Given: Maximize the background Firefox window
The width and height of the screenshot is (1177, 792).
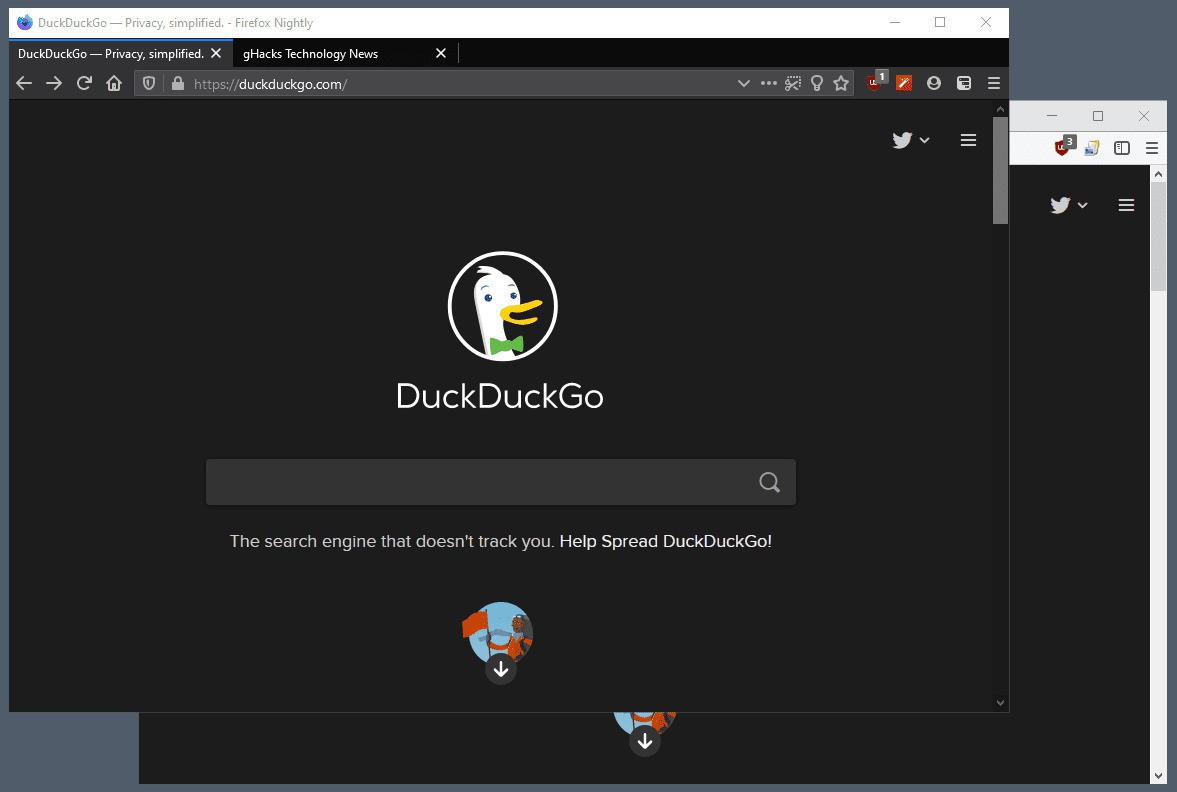Looking at the screenshot, I should tap(1098, 116).
